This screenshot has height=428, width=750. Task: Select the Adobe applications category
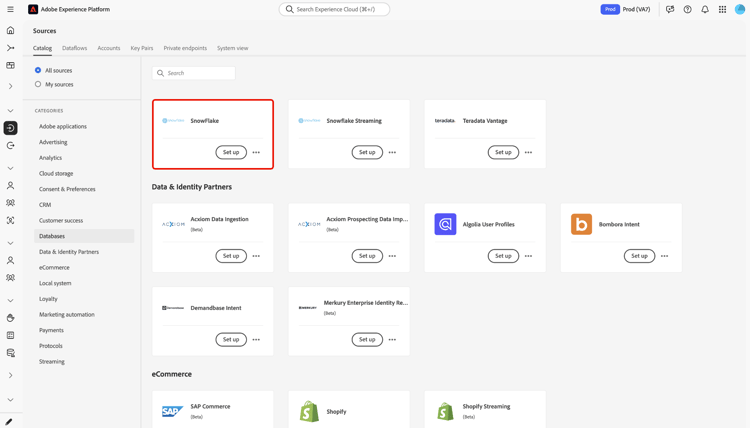(63, 126)
